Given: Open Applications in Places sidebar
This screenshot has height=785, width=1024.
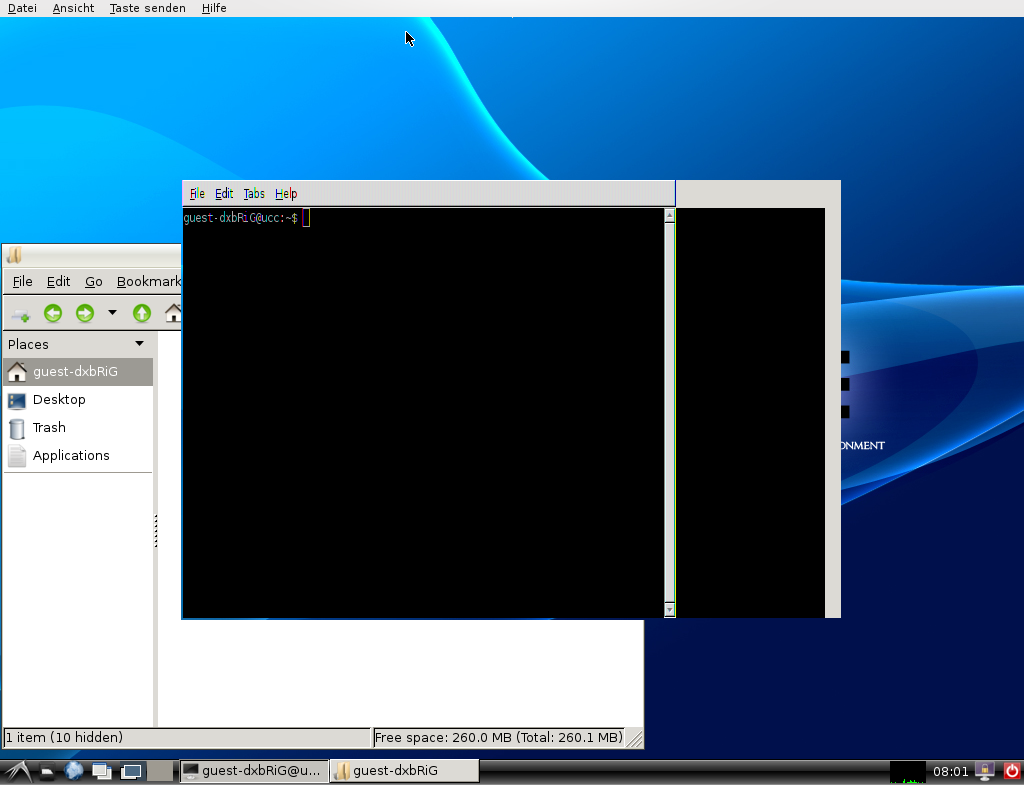Looking at the screenshot, I should click(71, 456).
